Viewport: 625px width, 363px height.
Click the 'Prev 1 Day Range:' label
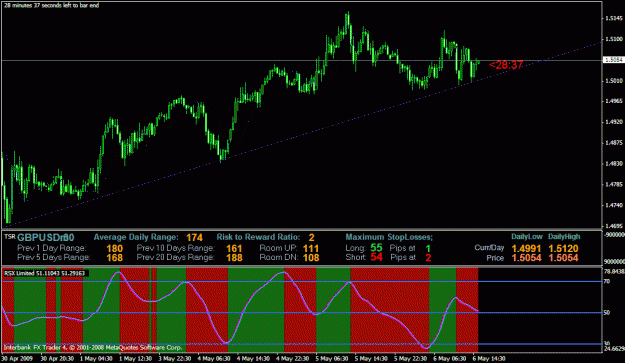51,248
